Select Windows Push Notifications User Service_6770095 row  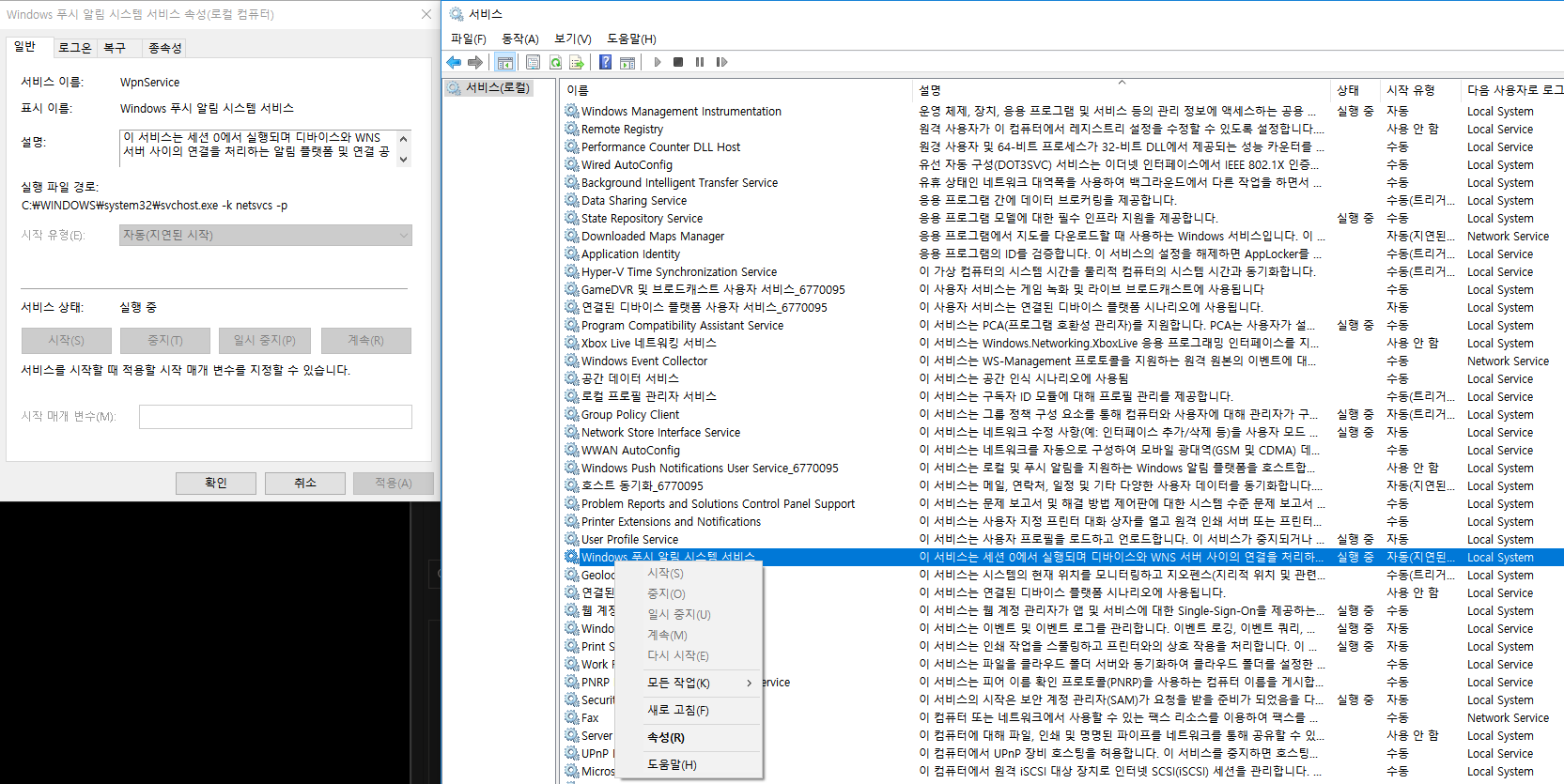[x=1062, y=468]
